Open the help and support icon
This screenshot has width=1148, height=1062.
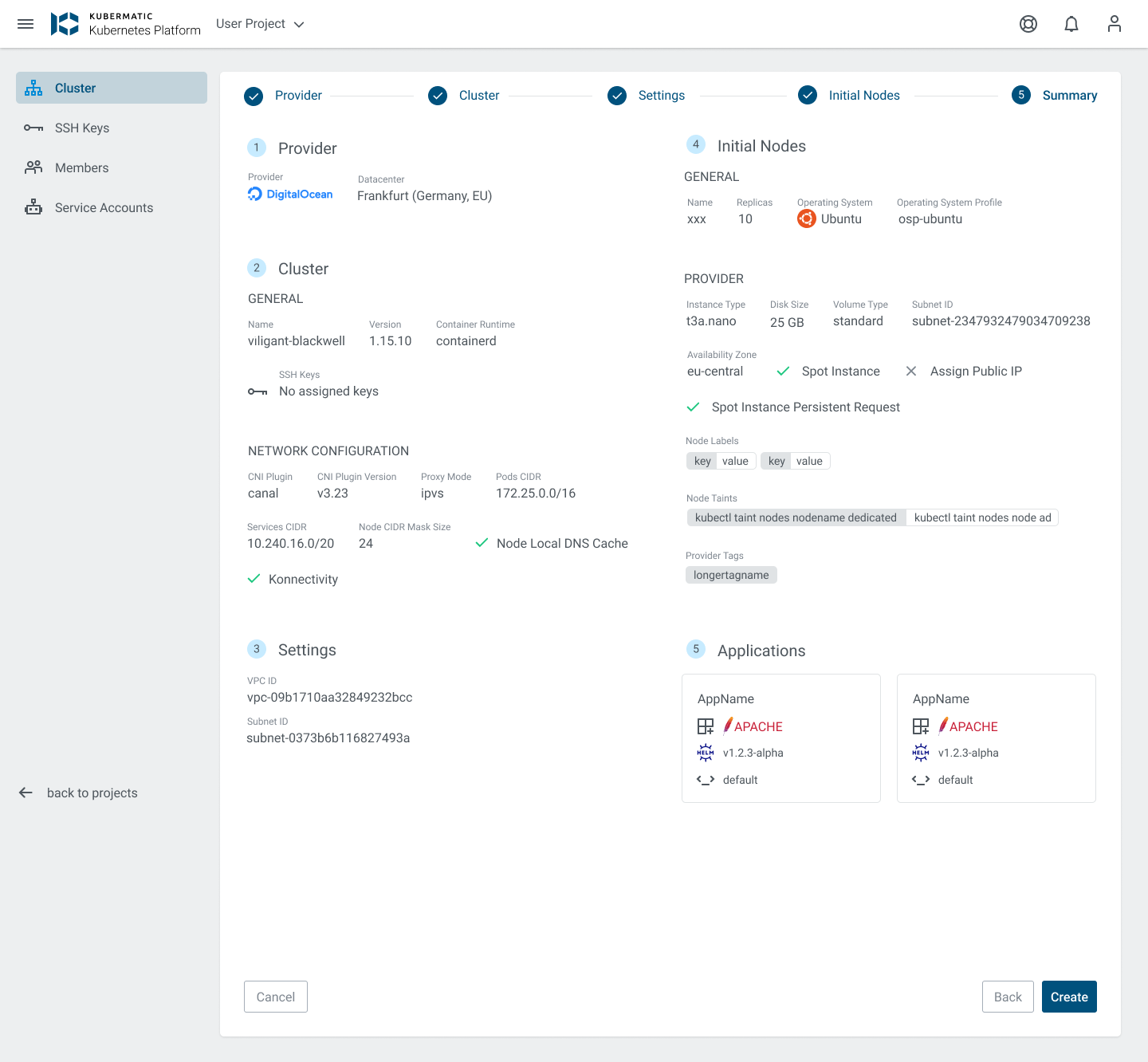point(1028,24)
